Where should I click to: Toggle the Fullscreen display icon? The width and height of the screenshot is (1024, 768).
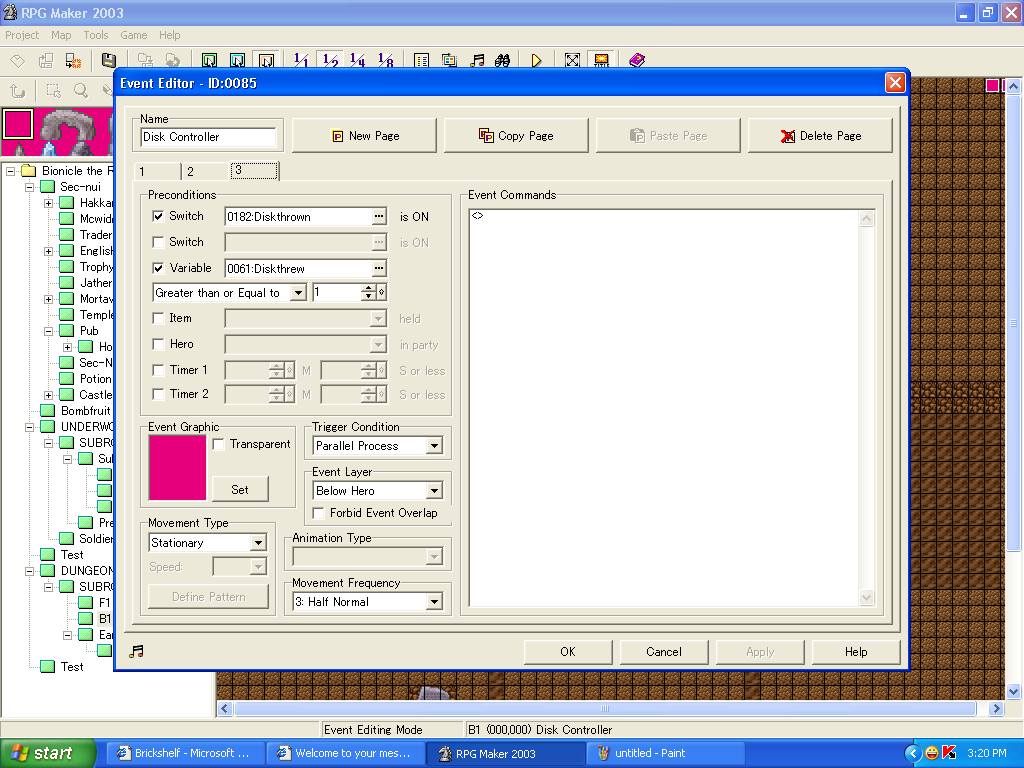[572, 59]
